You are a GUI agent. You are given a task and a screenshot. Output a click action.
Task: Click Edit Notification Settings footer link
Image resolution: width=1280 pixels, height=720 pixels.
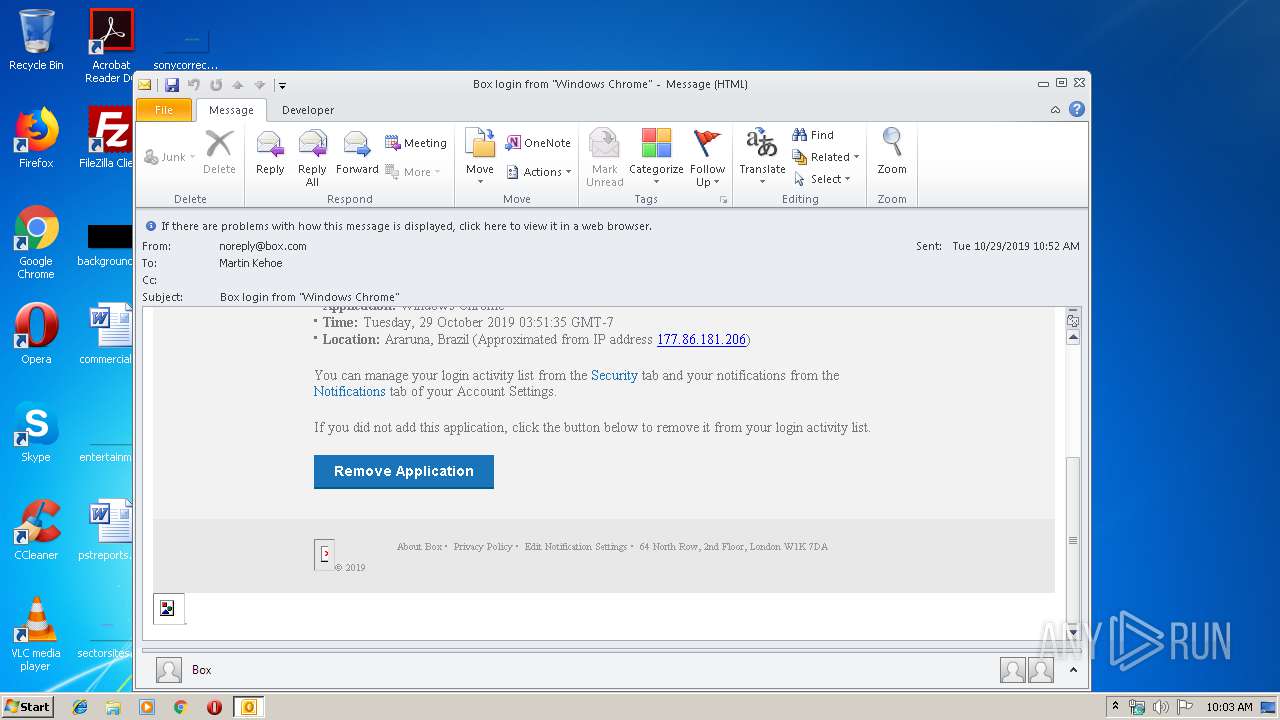(576, 547)
